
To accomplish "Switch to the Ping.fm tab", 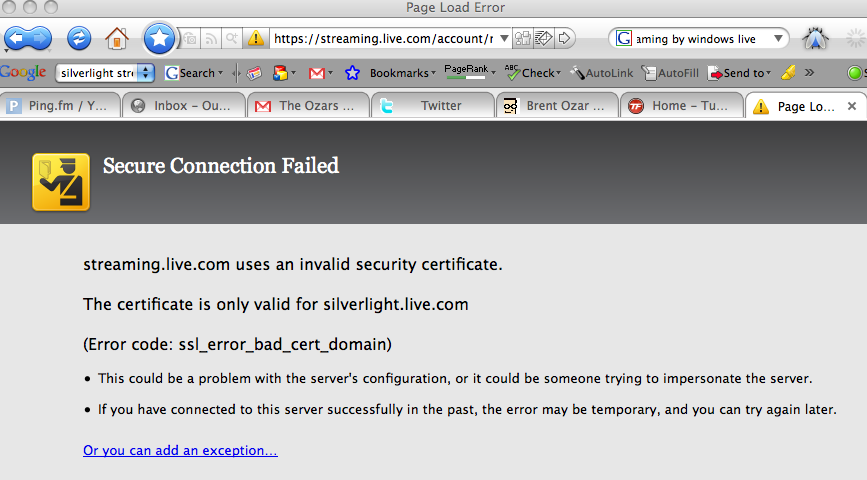I will point(60,105).
